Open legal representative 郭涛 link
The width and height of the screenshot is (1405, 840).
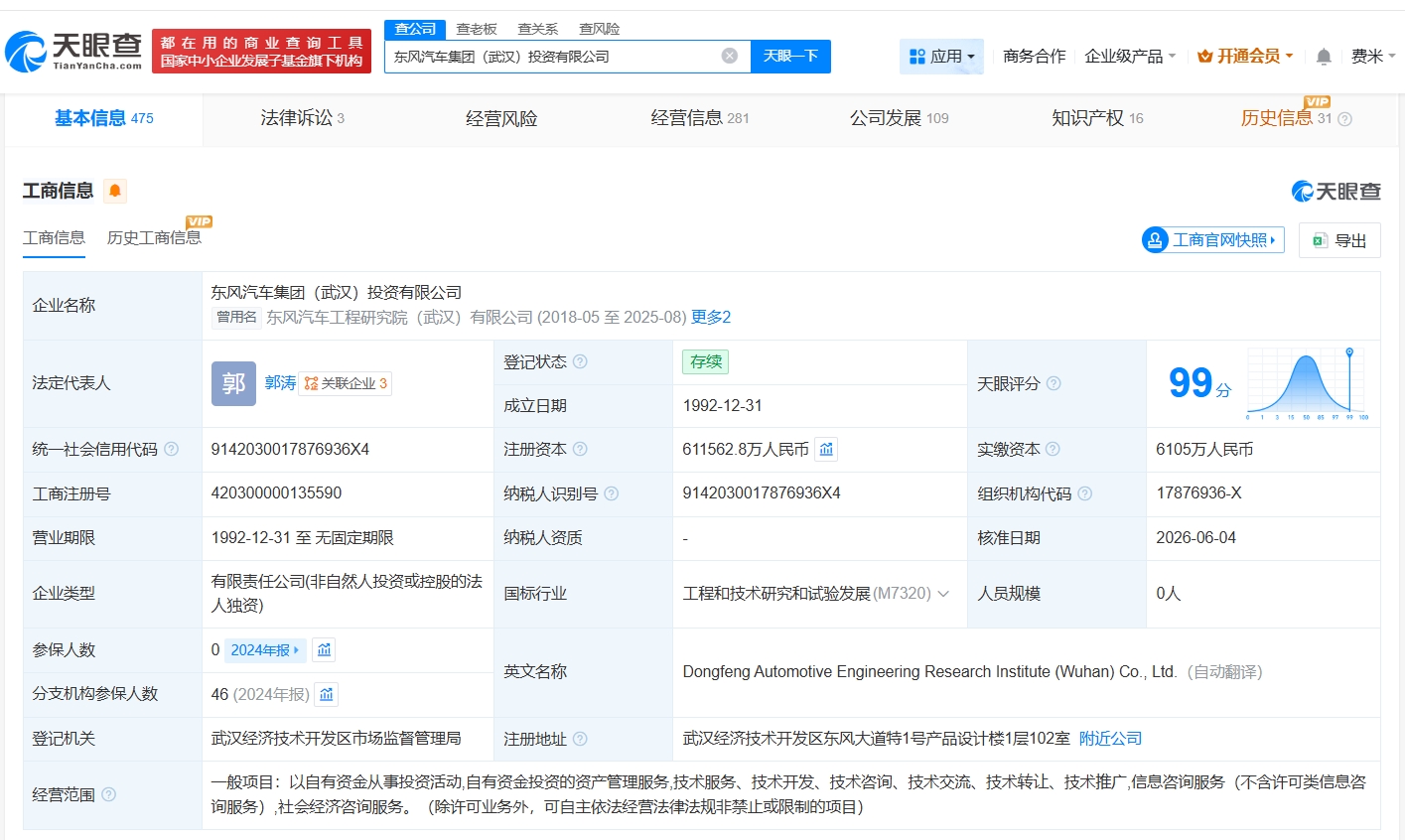(x=280, y=383)
